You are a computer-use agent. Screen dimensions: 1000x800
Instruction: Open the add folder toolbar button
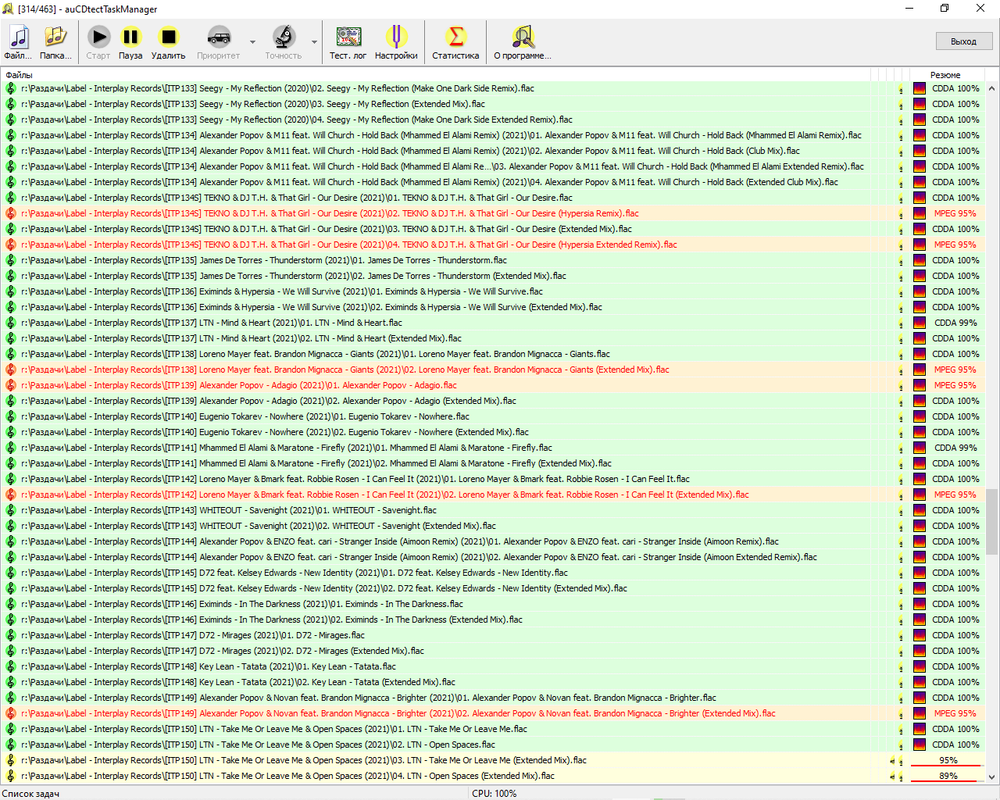point(55,42)
